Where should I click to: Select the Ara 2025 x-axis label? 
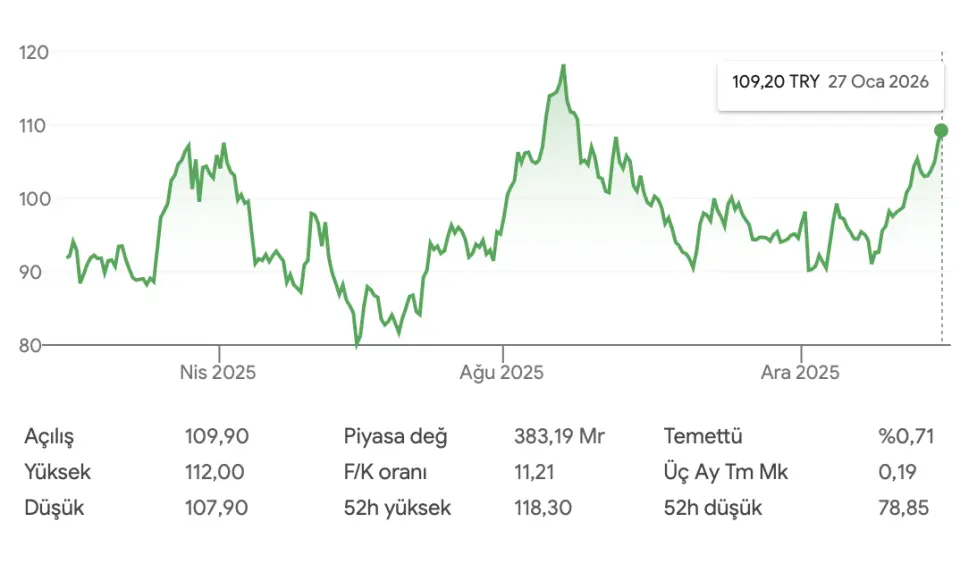pos(800,373)
